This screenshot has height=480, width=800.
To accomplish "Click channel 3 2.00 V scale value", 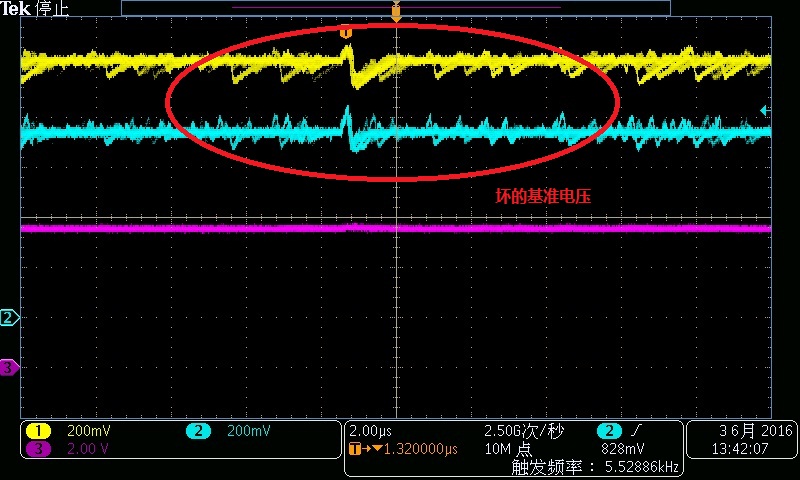I will pyautogui.click(x=87, y=449).
